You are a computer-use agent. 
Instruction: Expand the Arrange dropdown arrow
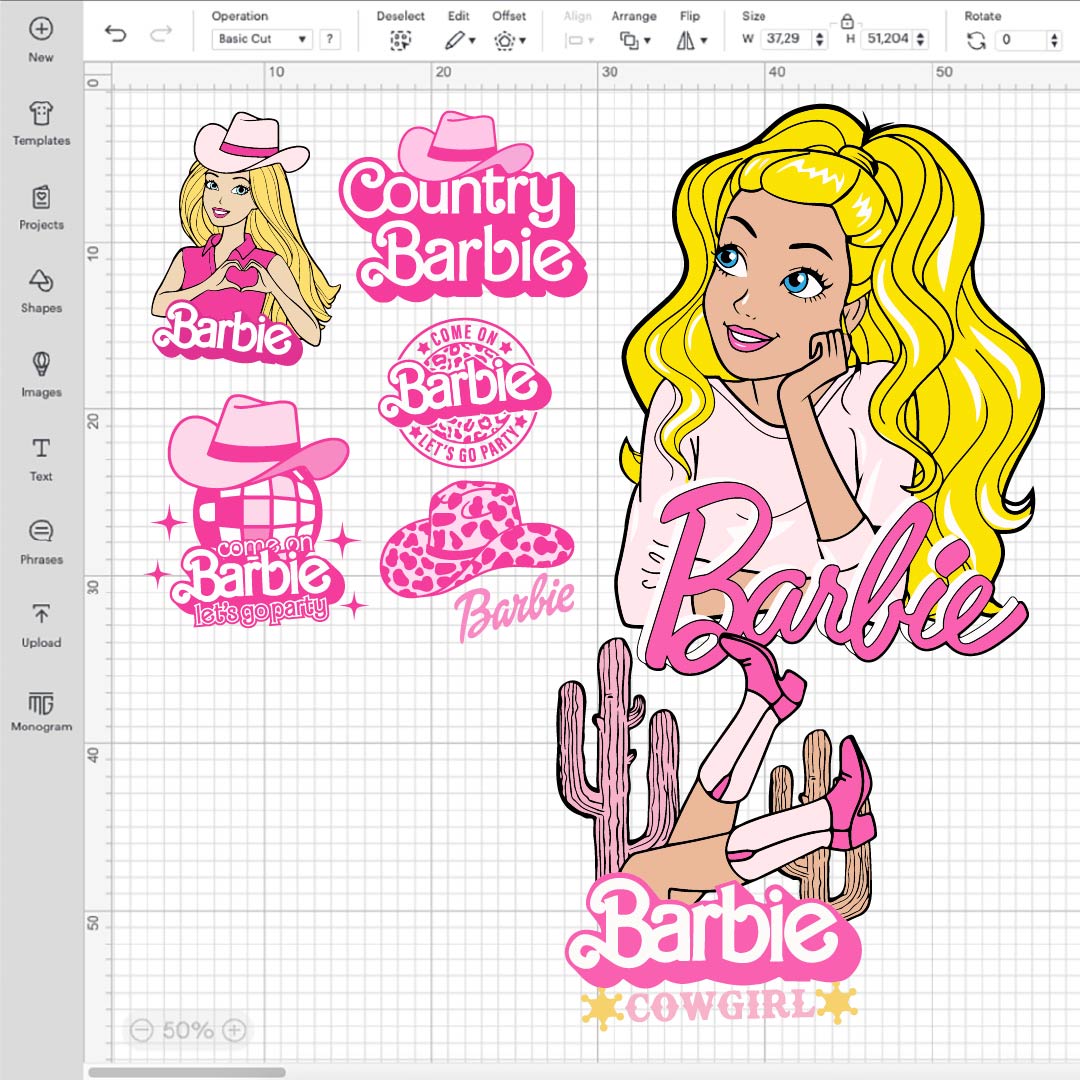(647, 41)
